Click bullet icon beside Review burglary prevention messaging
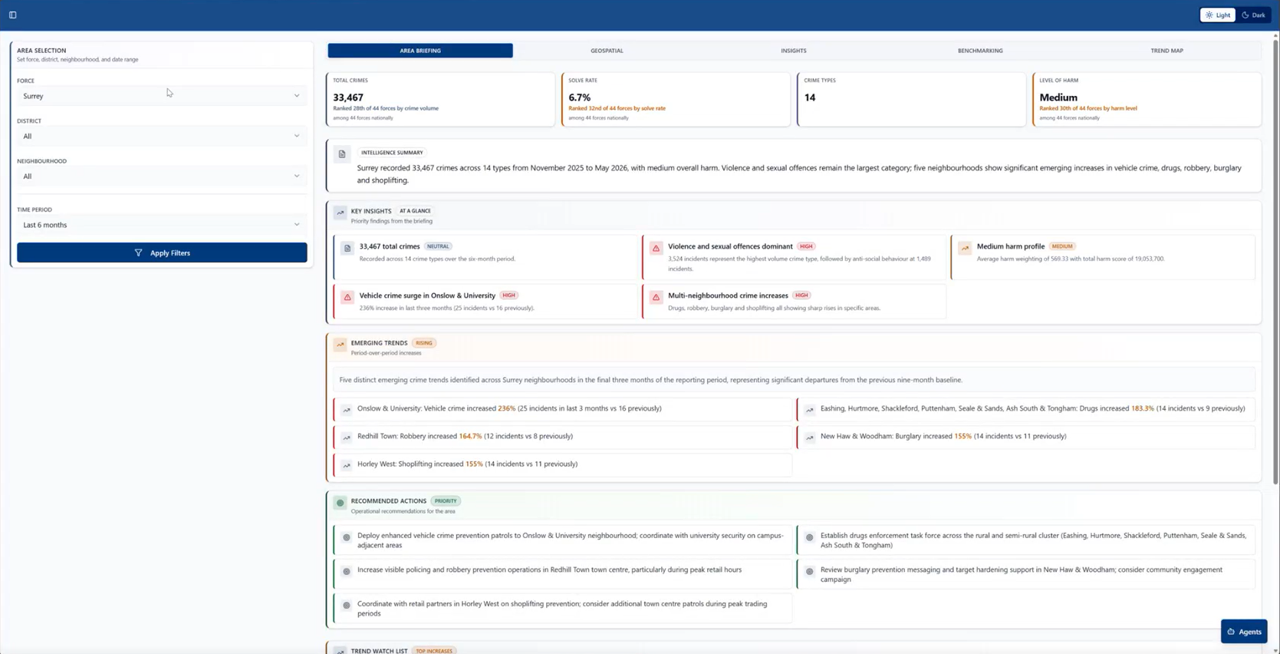This screenshot has height=654, width=1280. [x=810, y=571]
